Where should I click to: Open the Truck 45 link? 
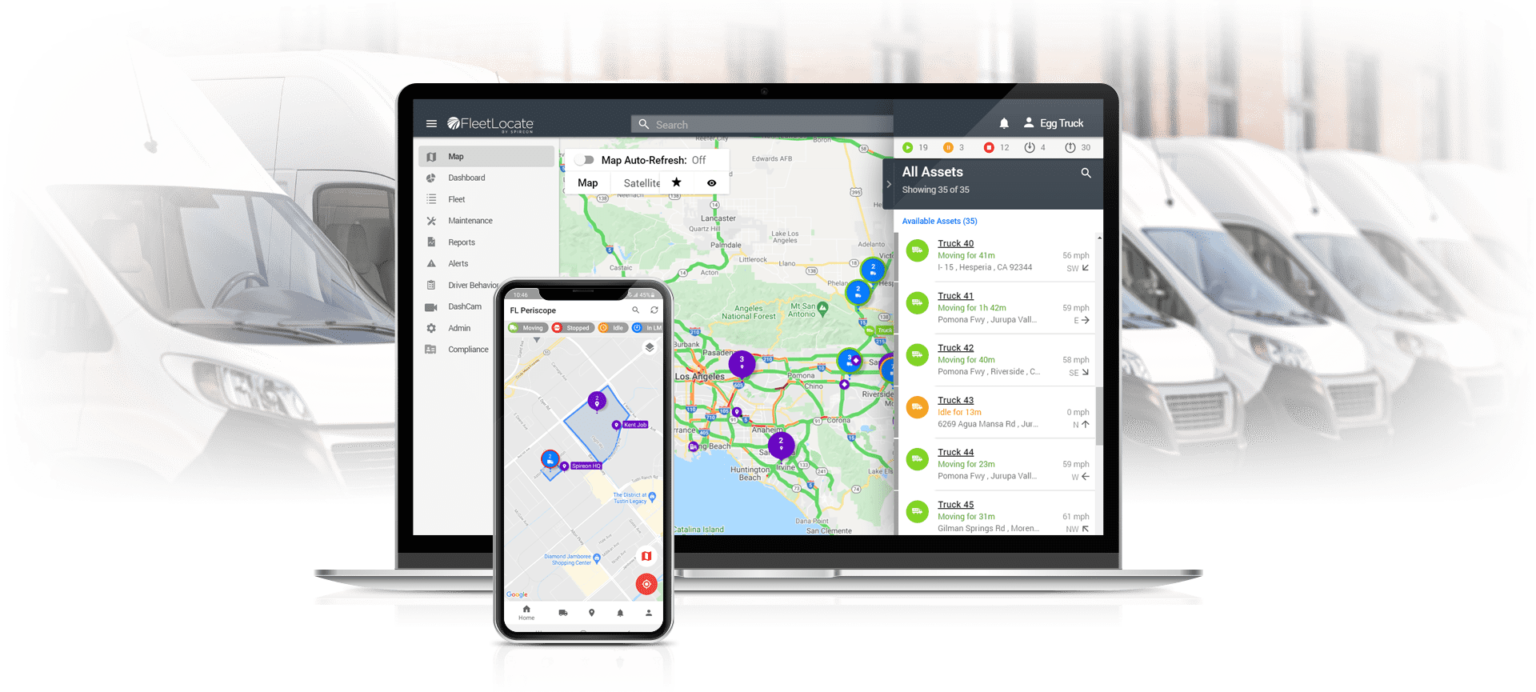(x=955, y=504)
